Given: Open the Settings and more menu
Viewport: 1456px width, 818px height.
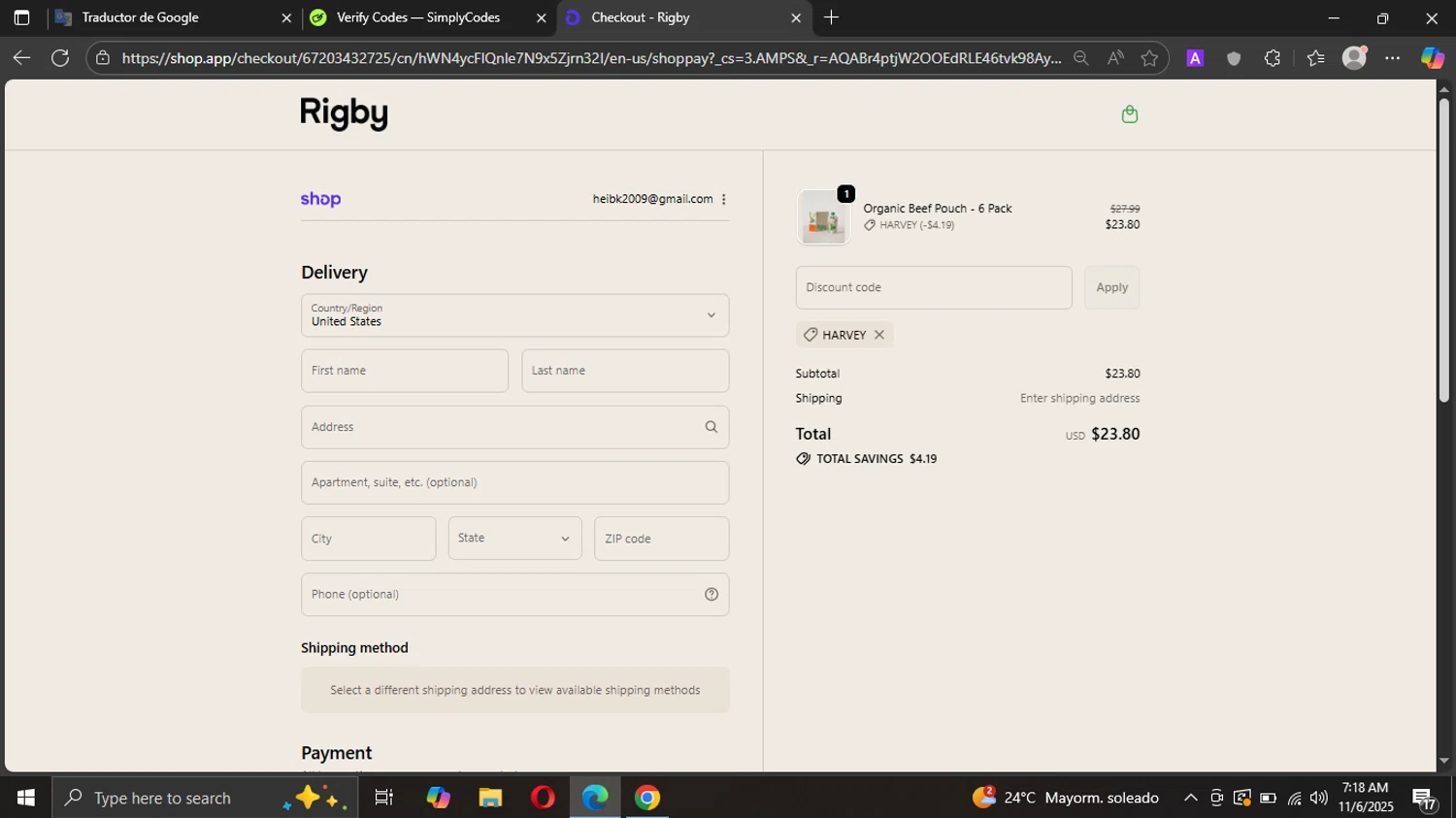Looking at the screenshot, I should coord(1393,58).
